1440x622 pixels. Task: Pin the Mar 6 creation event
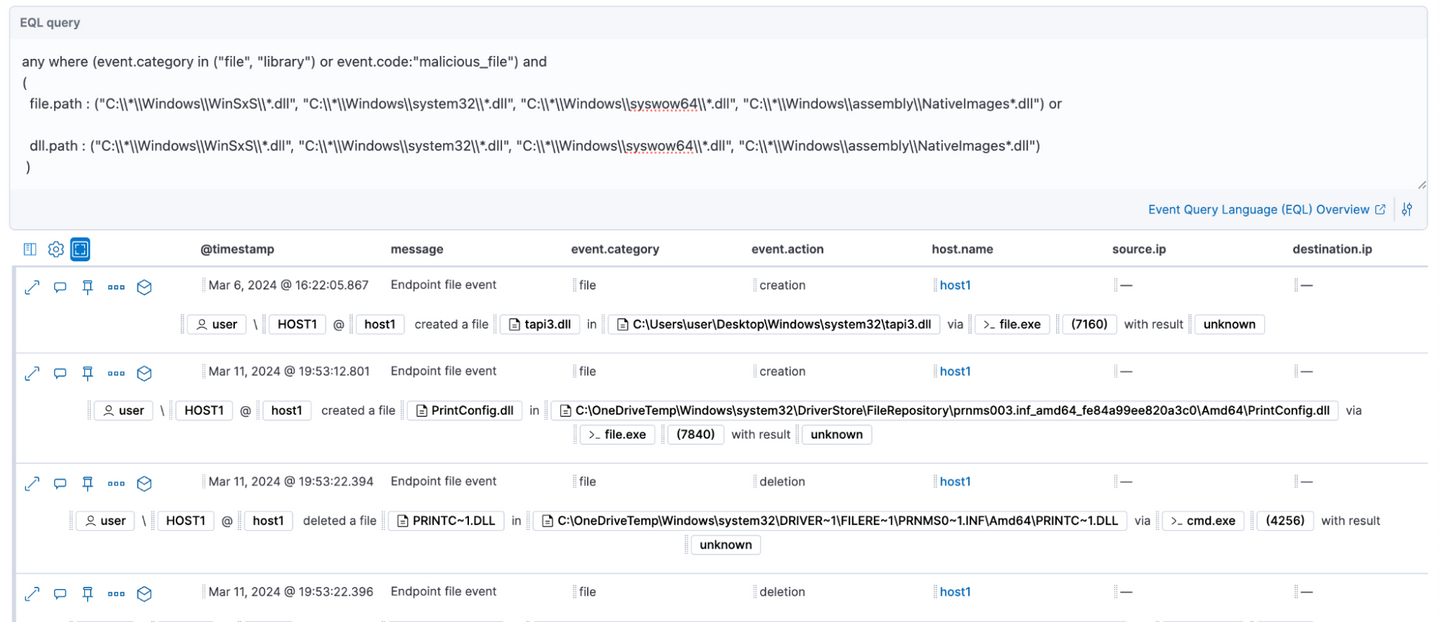click(88, 287)
